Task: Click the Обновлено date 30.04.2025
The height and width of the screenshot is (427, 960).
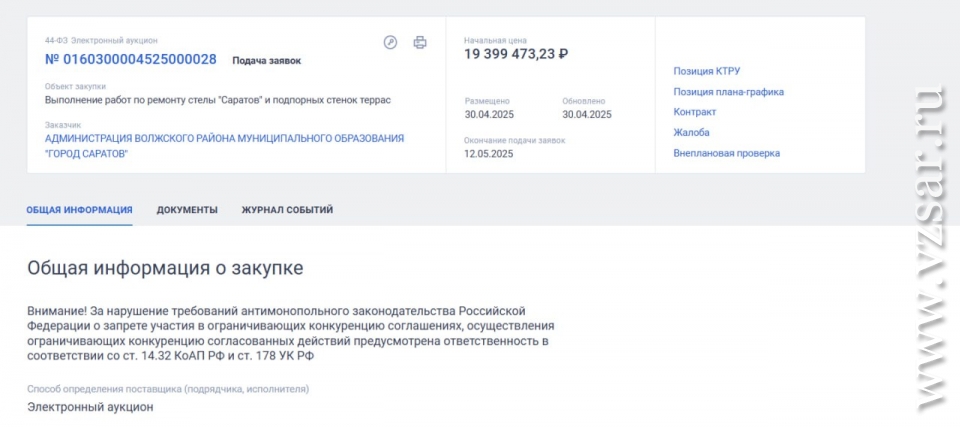Action: click(587, 115)
